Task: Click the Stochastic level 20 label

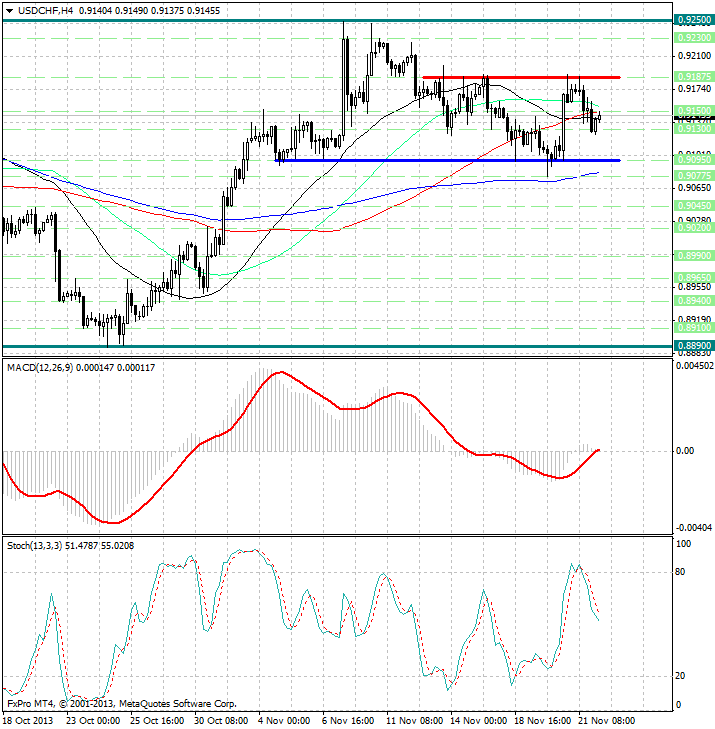Action: click(680, 676)
